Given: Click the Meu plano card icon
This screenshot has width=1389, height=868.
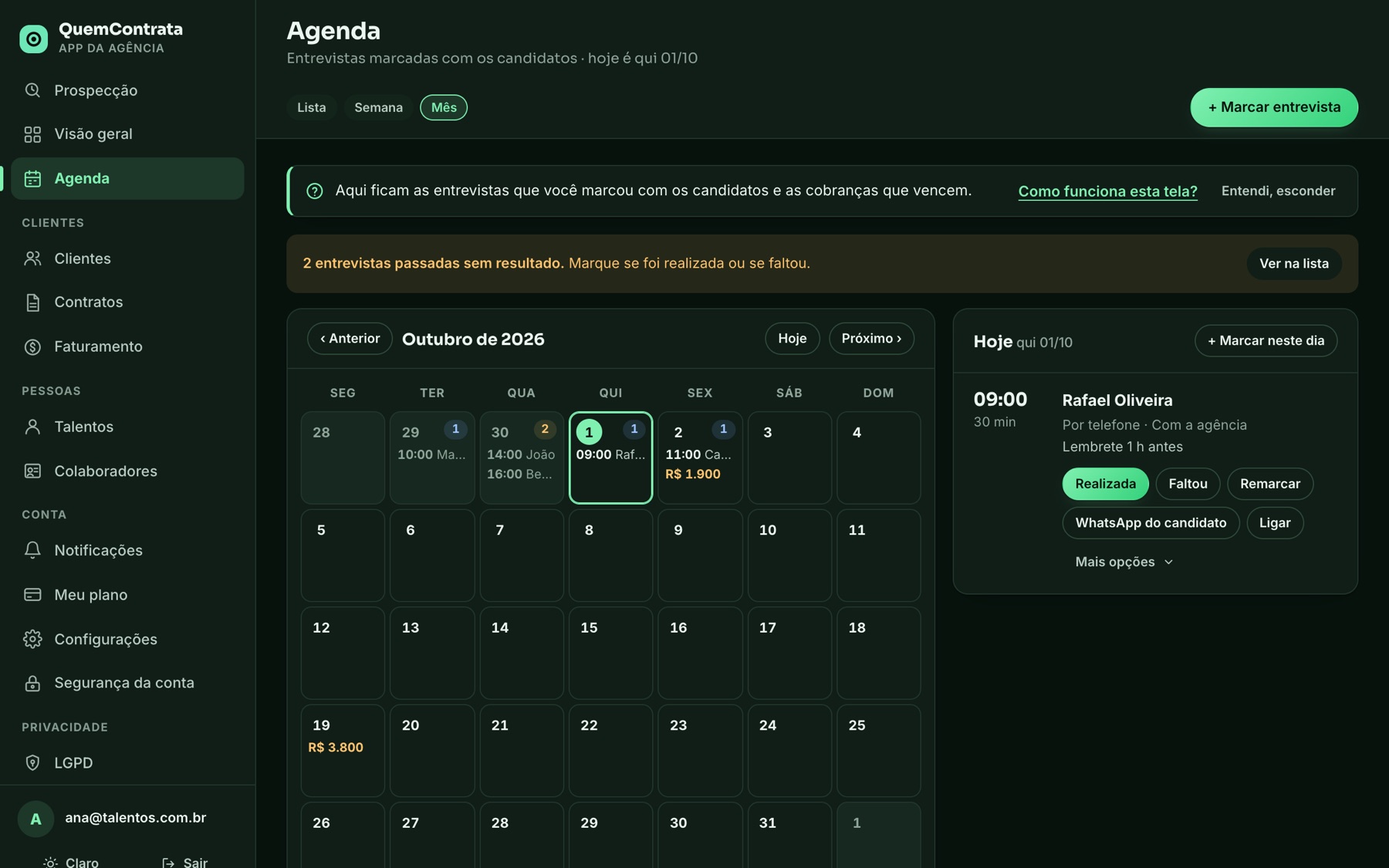Looking at the screenshot, I should click(32, 595).
